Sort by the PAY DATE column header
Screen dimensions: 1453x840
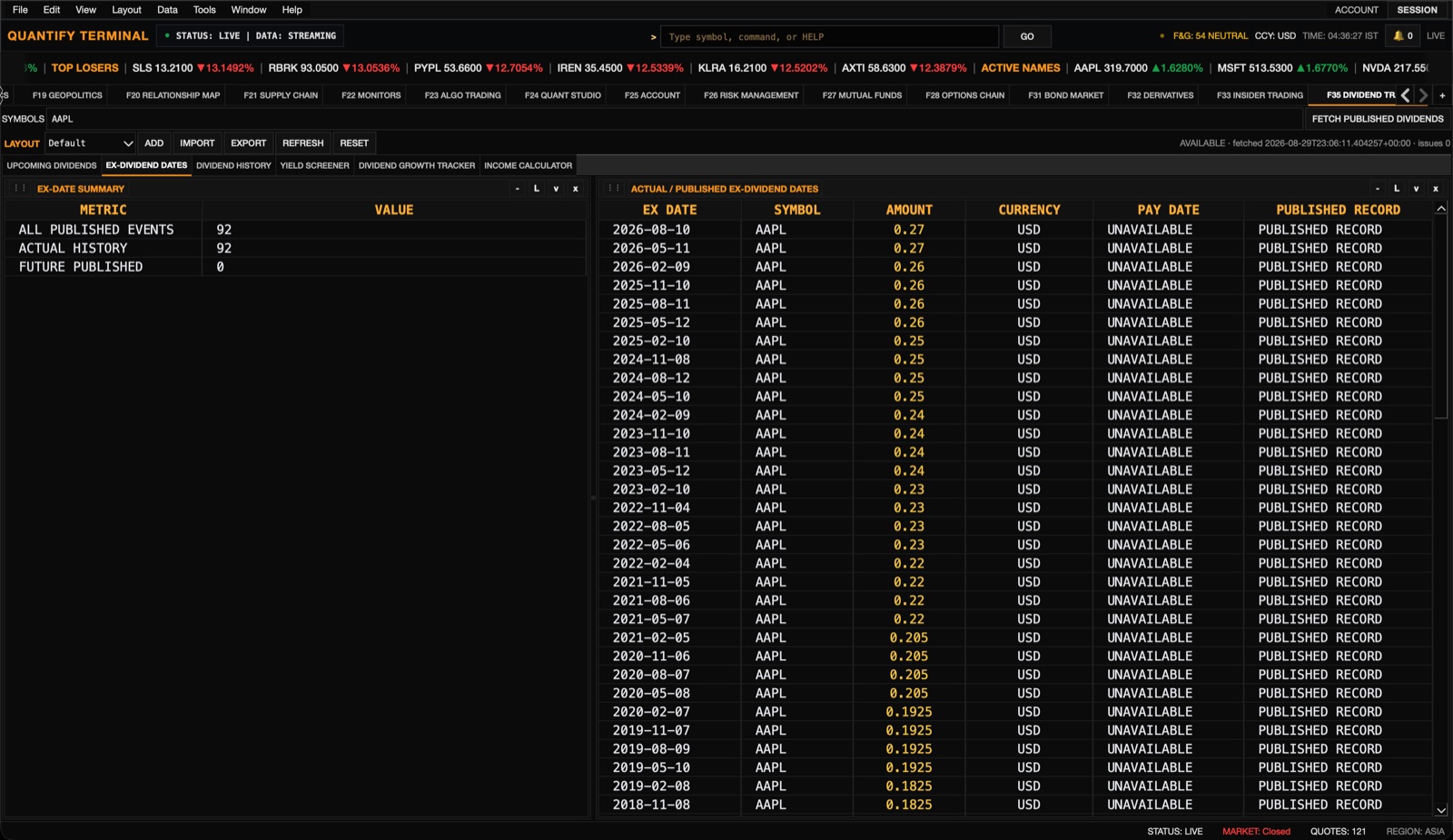(x=1168, y=210)
